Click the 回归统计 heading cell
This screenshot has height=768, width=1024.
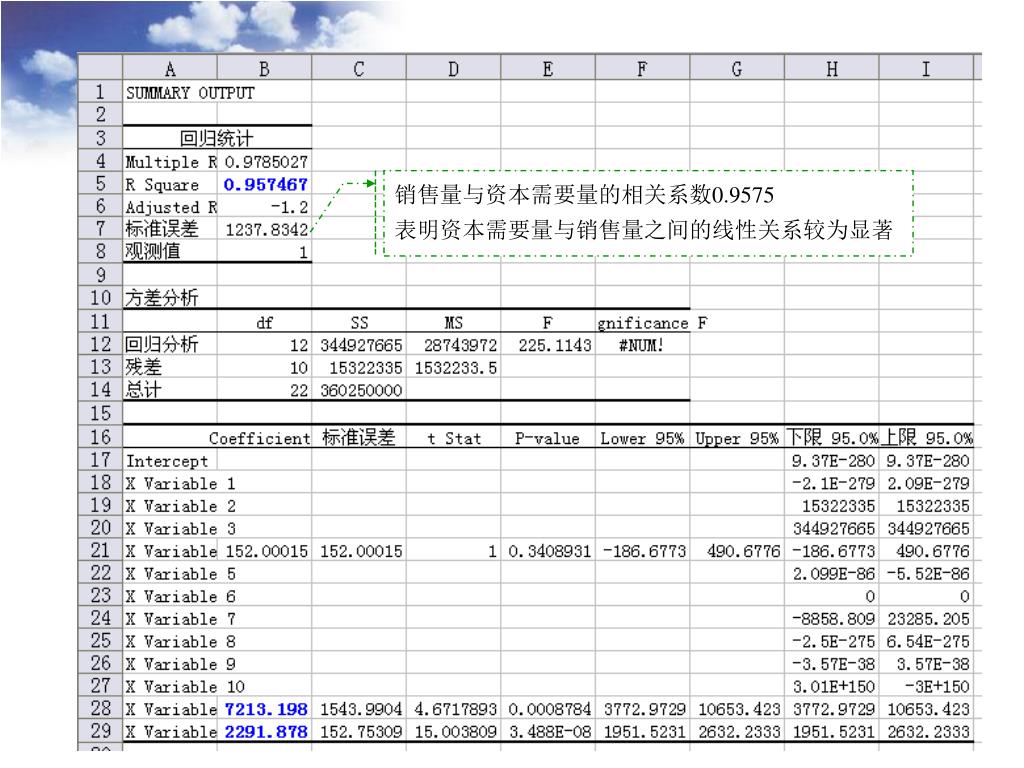pos(217,138)
